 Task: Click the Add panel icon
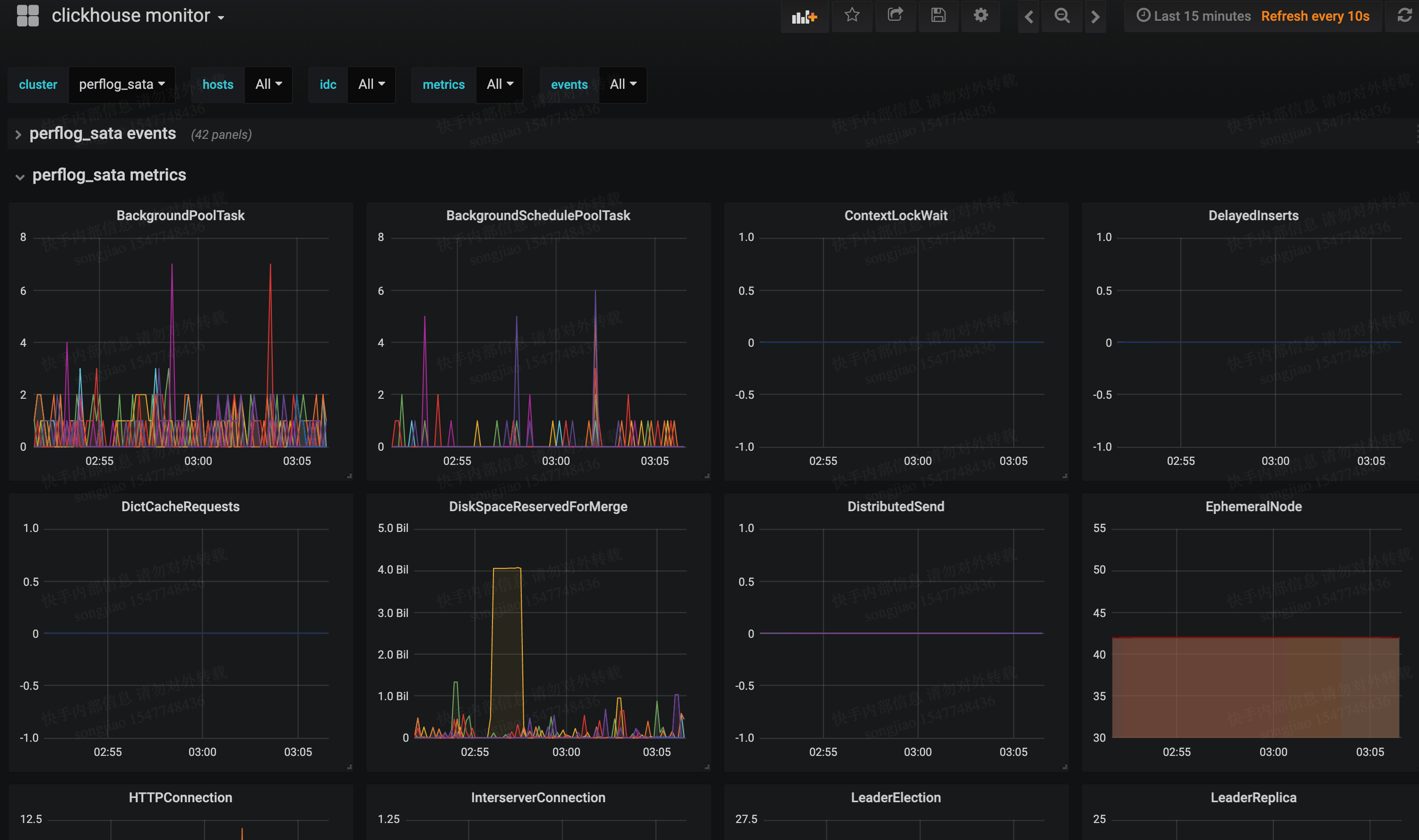coord(804,17)
